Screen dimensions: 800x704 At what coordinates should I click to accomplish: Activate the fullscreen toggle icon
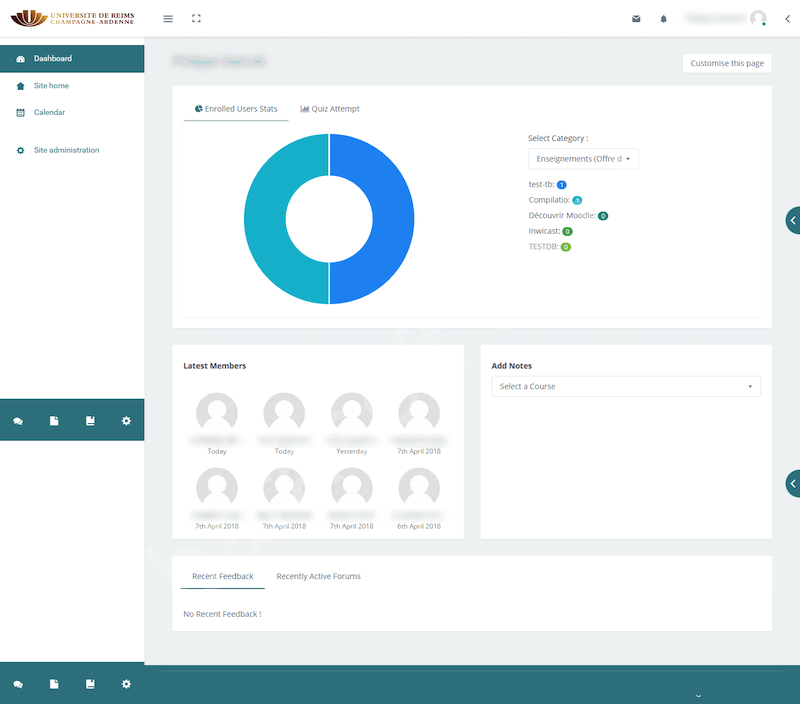(x=196, y=18)
